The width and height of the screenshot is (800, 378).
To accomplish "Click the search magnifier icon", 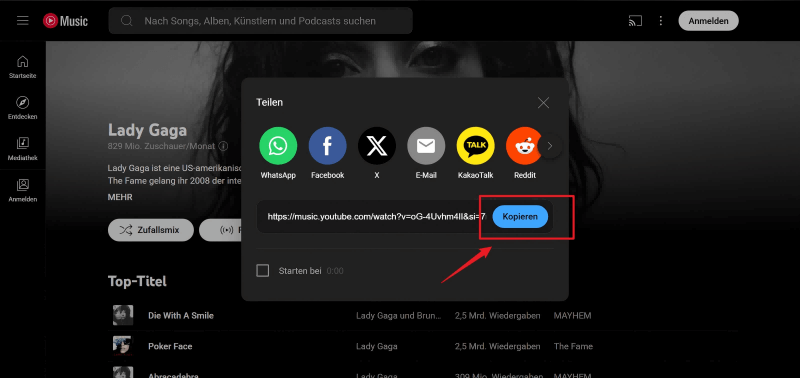I will pos(127,21).
